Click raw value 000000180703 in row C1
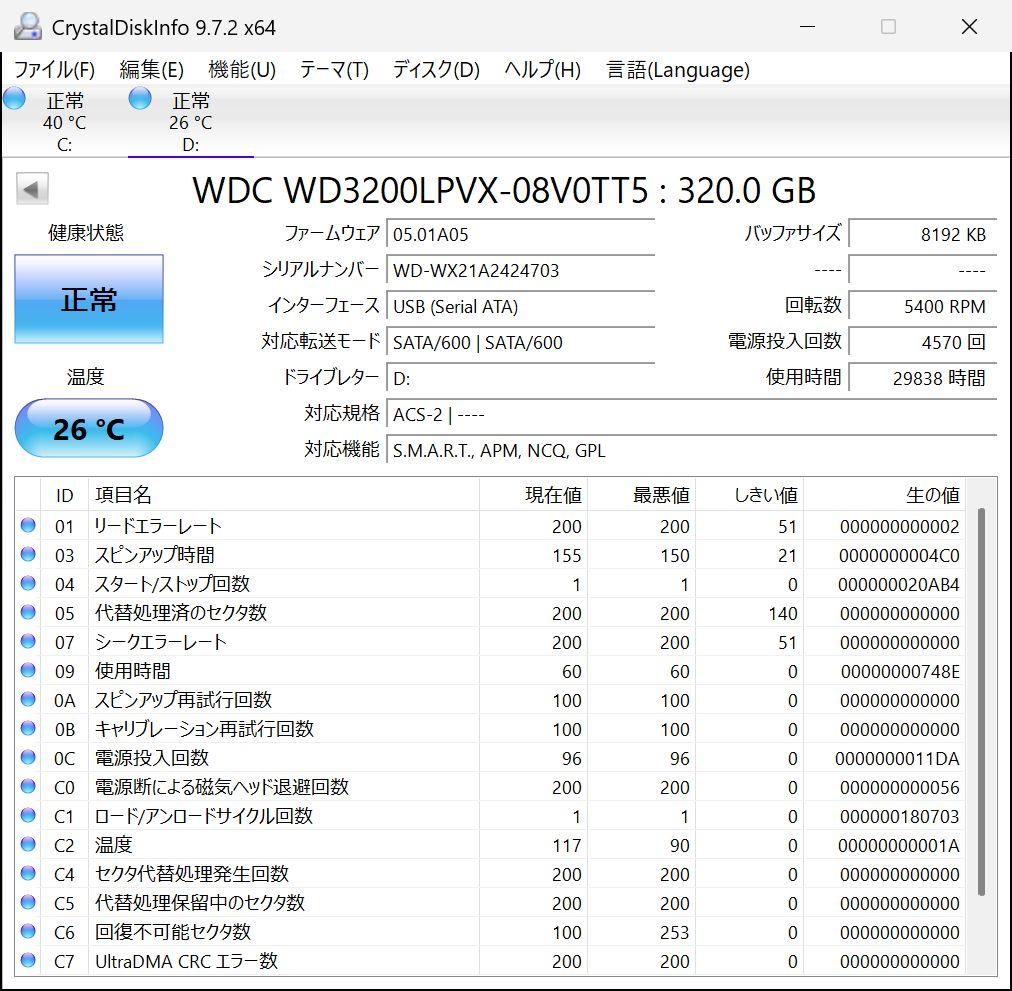Viewport: 1012px width, 991px height. pyautogui.click(x=899, y=817)
